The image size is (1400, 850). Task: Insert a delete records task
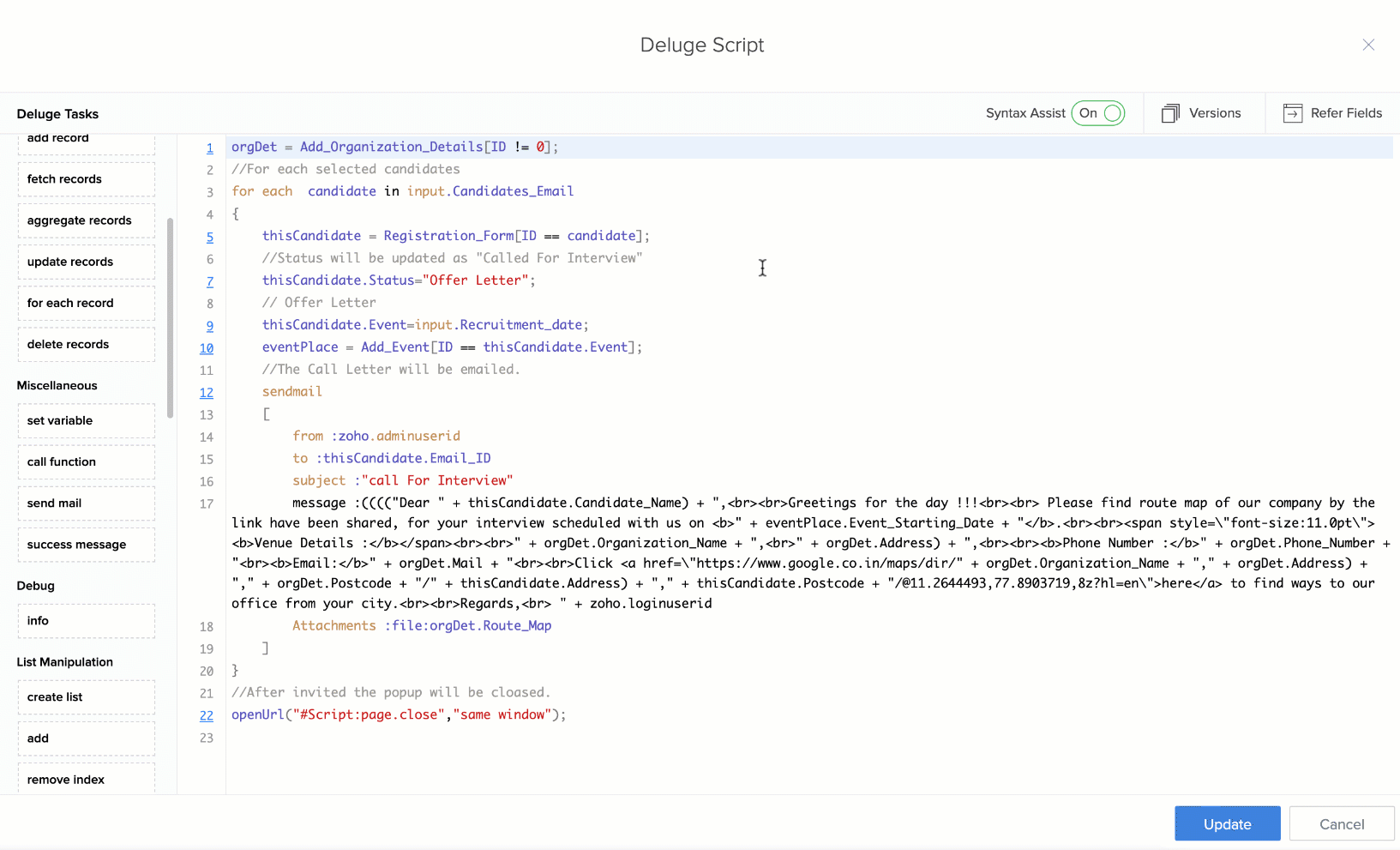click(x=86, y=343)
